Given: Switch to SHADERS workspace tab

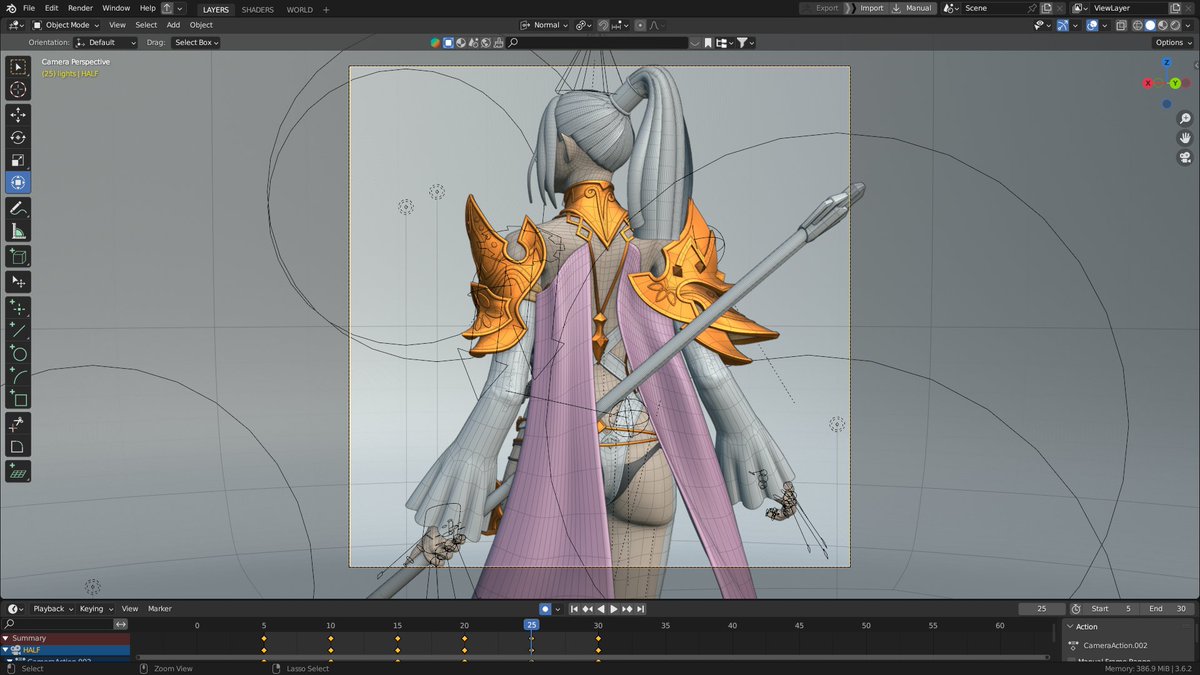Looking at the screenshot, I should 258,9.
